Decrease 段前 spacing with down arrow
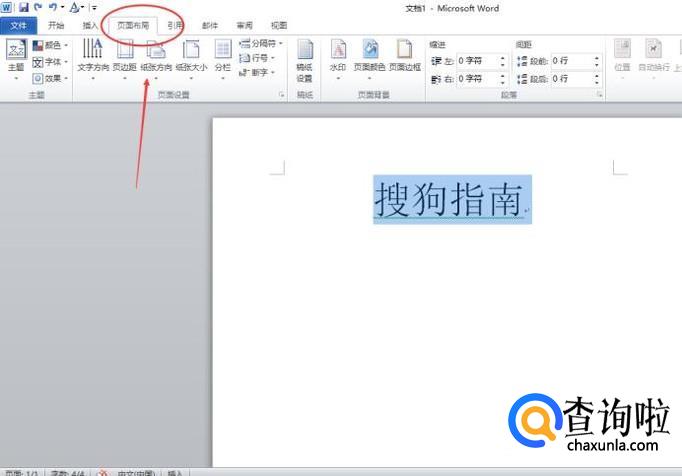 596,65
